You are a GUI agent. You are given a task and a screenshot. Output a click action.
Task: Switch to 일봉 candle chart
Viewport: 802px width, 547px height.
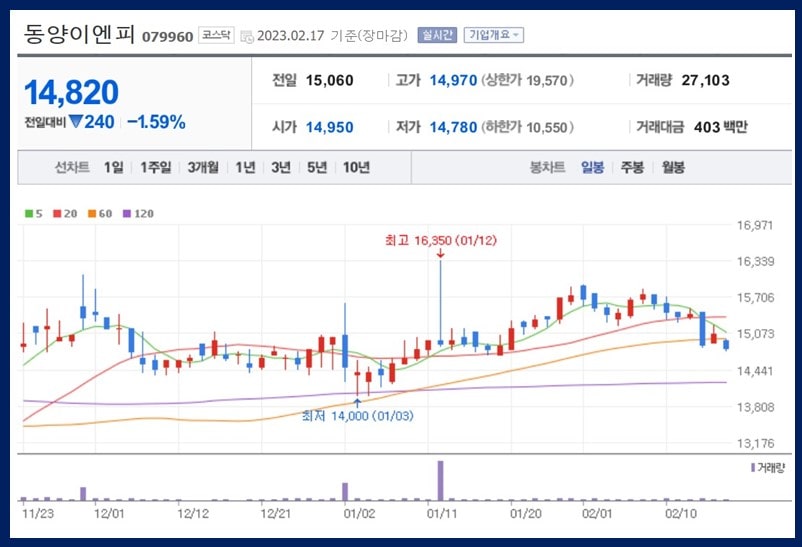pos(592,167)
